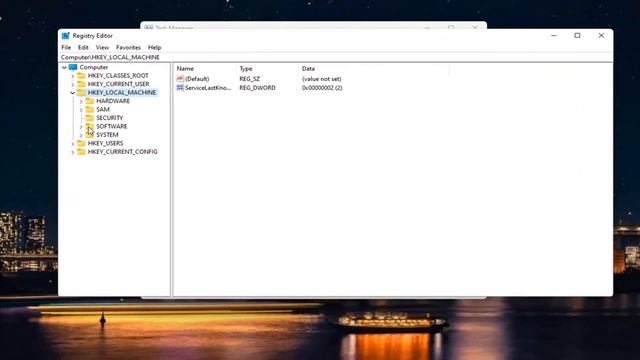Open the Favorites menu
Screen dimensions: 640x360
pos(128,48)
